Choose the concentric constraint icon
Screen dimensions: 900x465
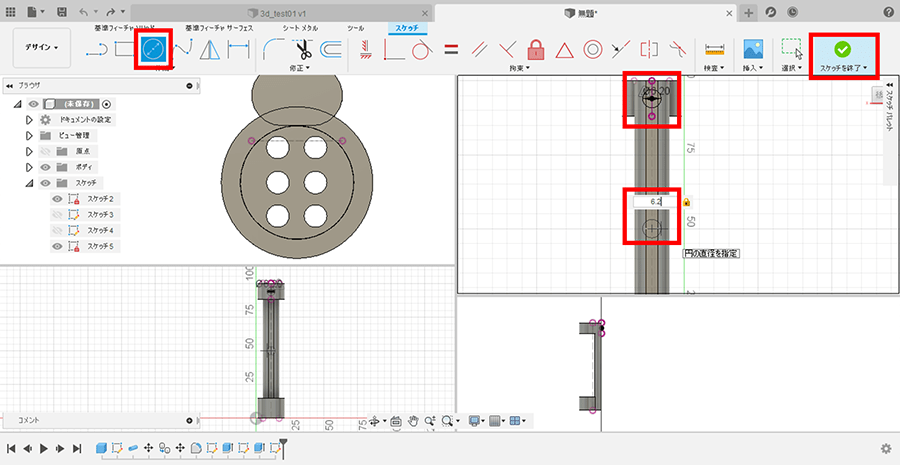click(592, 49)
